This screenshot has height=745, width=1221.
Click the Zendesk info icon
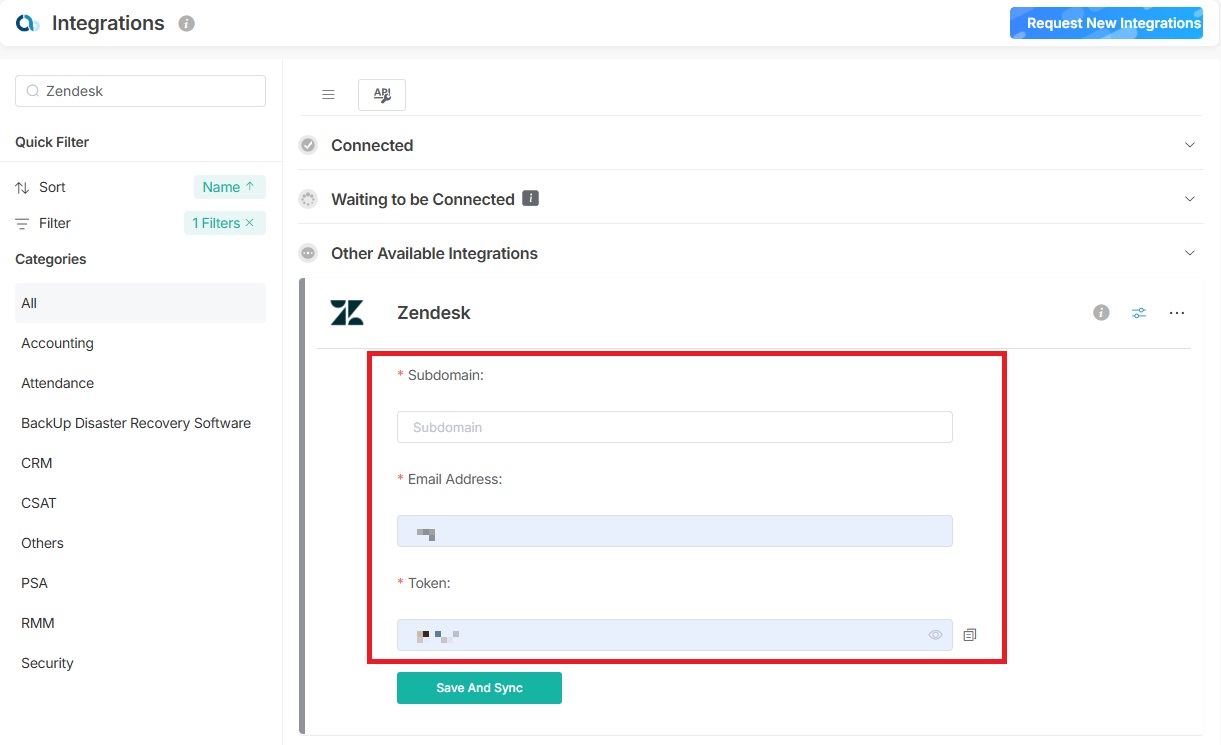pyautogui.click(x=1101, y=313)
